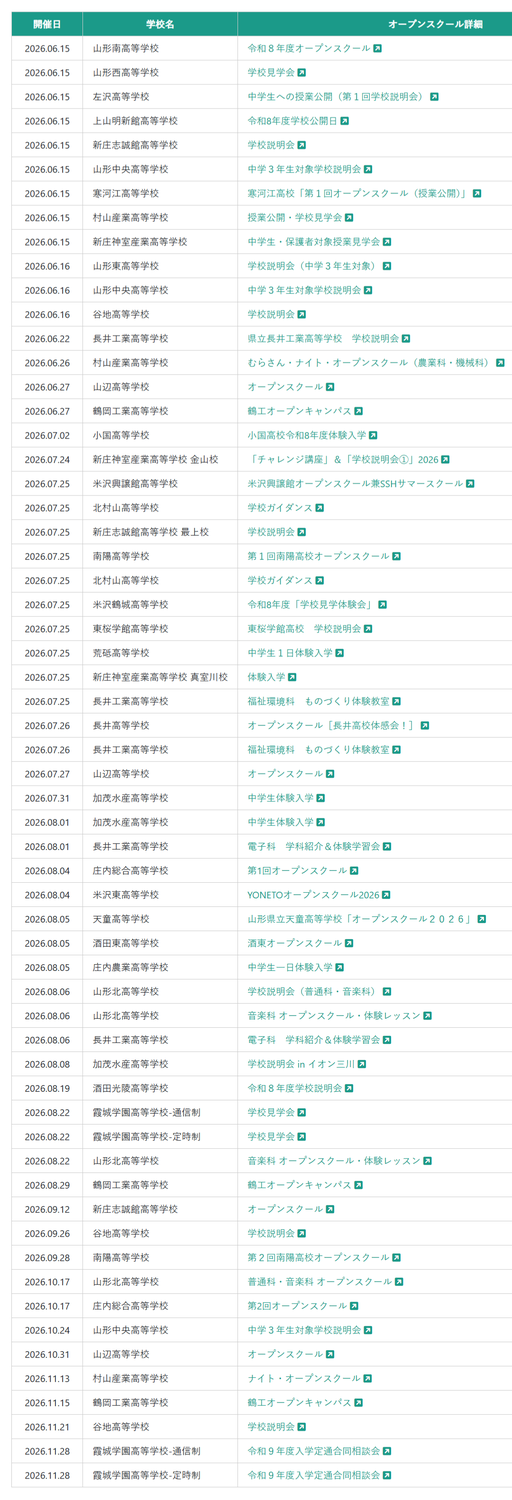Open 県立長井工業高等学校 学校説明会 link

323,339
